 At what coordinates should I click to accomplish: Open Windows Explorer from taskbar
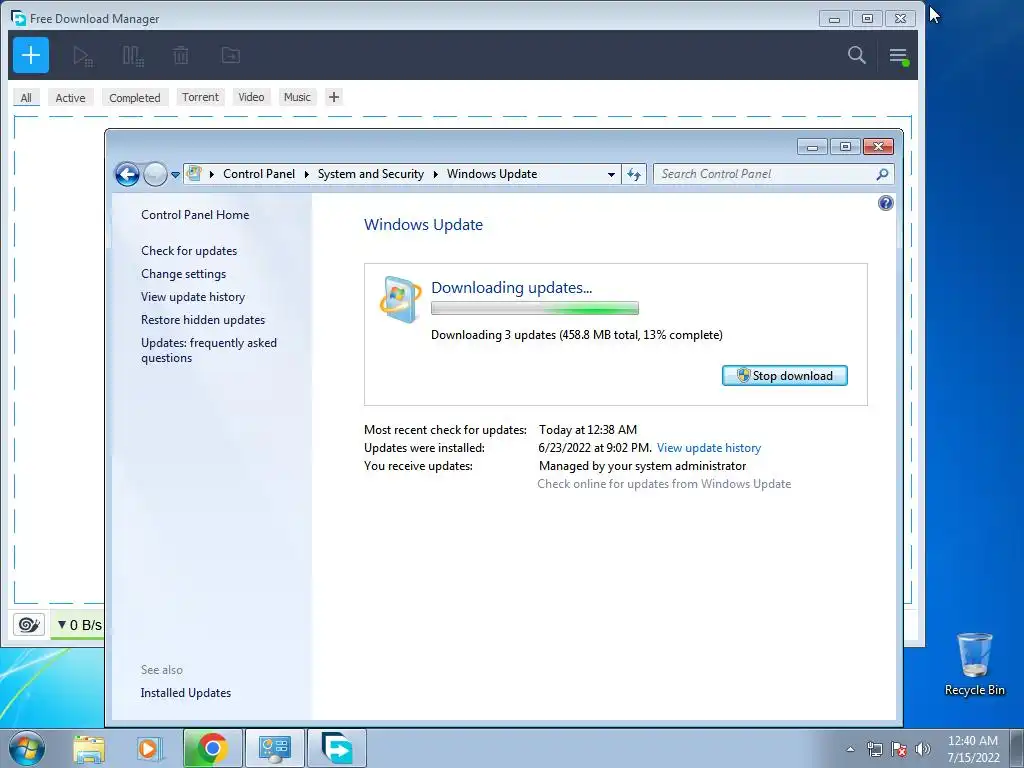[x=89, y=748]
